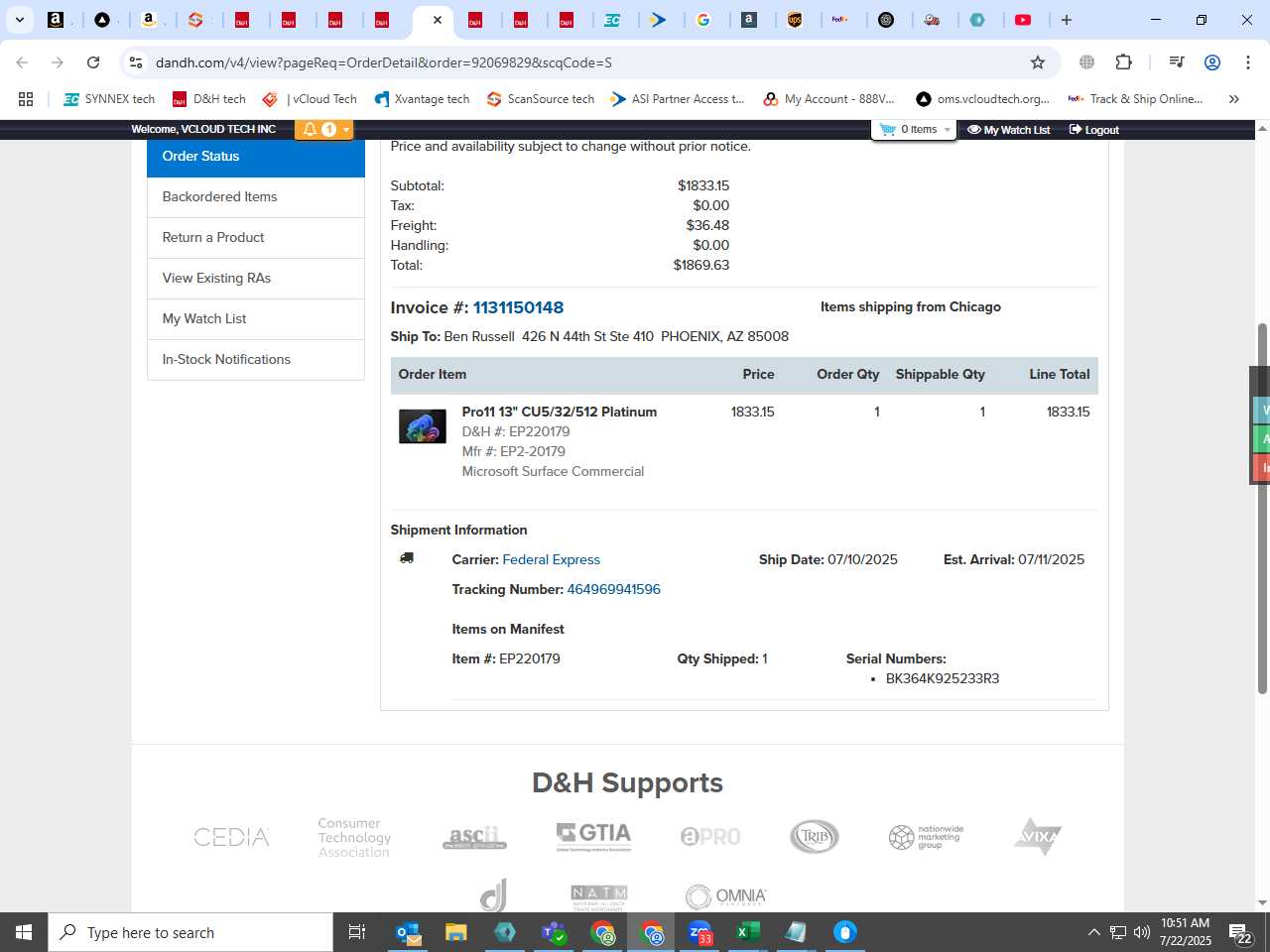Open the Chrome extensions puzzle icon
The image size is (1270, 952).
click(1123, 62)
